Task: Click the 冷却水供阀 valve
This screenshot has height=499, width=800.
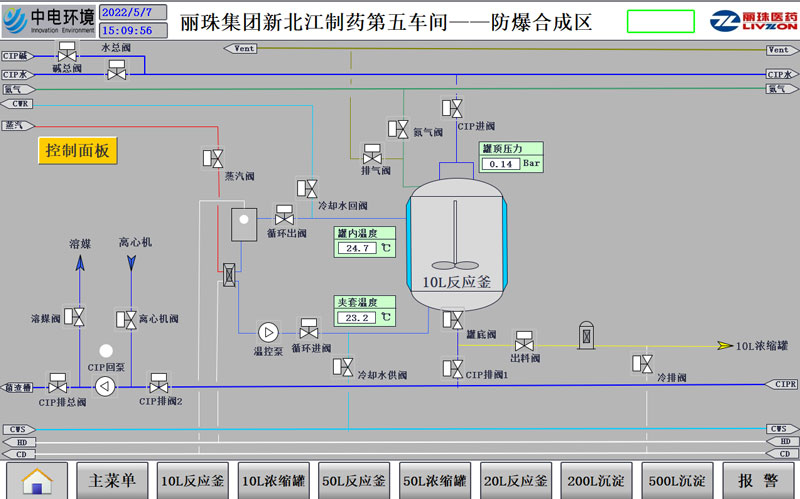Action: coord(343,366)
